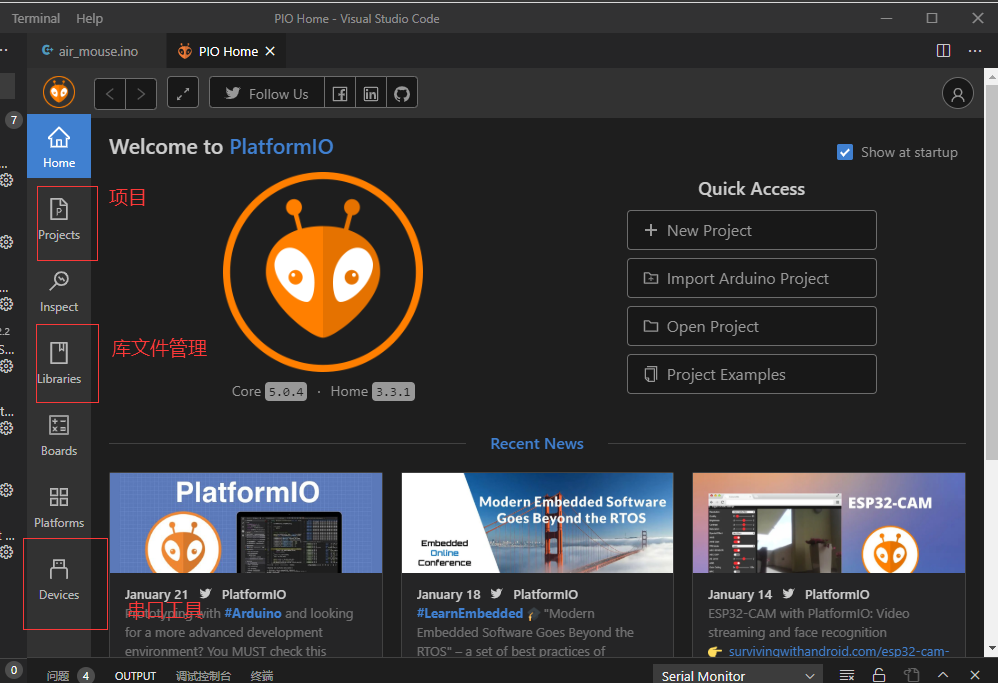The width and height of the screenshot is (998, 683).
Task: Toggle the Show at startup checkbox
Action: coord(845,152)
